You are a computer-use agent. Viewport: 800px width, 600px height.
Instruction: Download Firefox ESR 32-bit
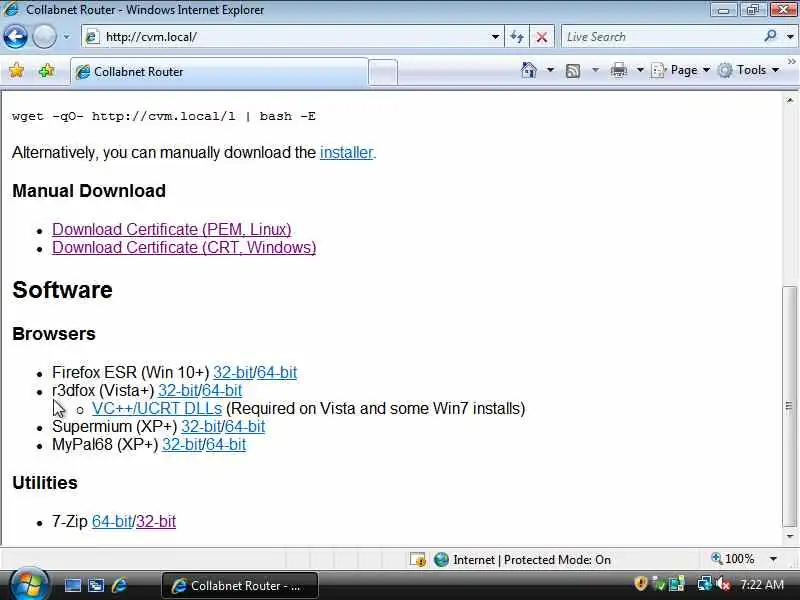point(233,372)
